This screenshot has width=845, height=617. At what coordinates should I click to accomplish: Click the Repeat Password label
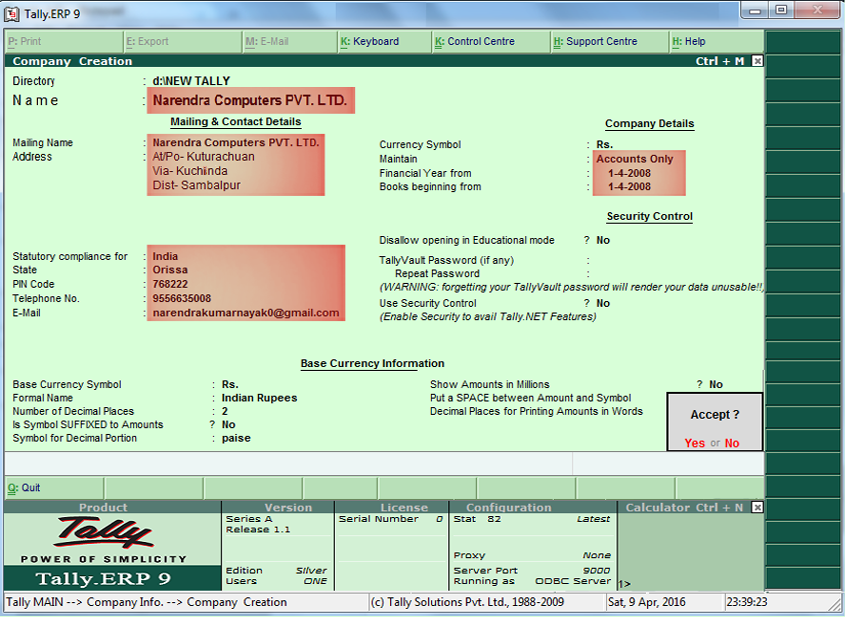(437, 274)
